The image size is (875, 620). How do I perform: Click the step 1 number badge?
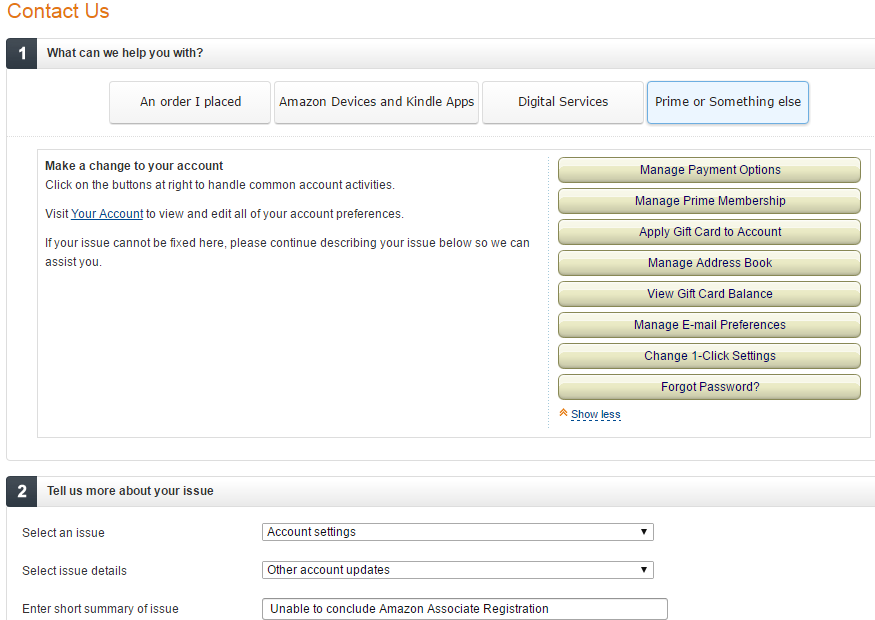(x=22, y=54)
